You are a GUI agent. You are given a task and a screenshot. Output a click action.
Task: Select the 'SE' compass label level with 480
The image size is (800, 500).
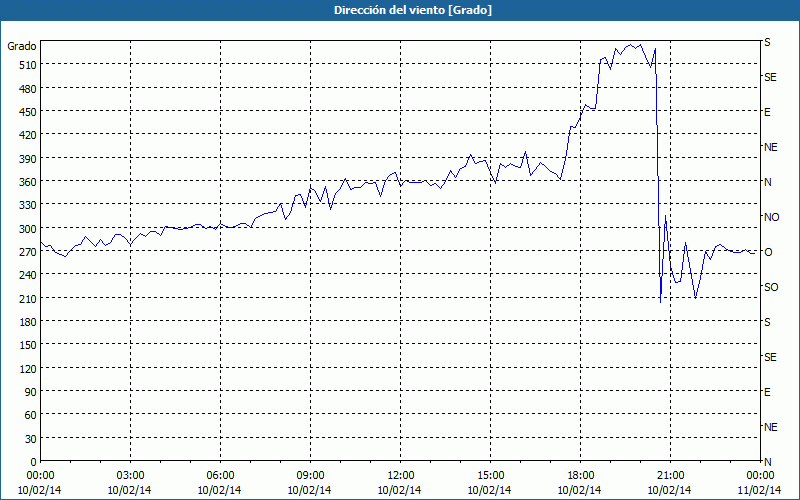pyautogui.click(x=770, y=77)
